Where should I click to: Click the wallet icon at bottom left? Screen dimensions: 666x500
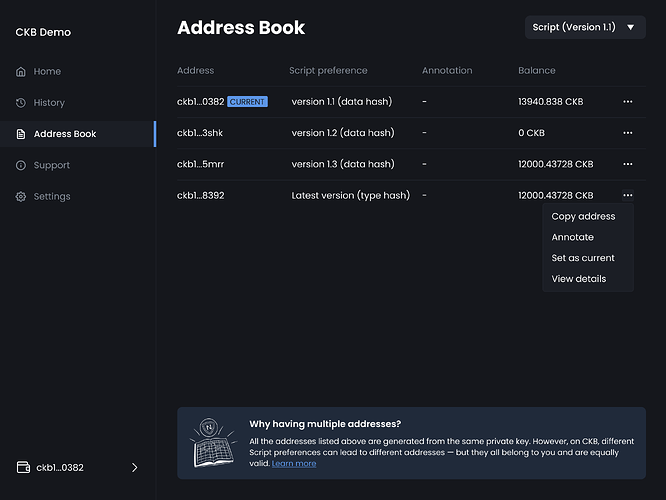tap(22, 467)
